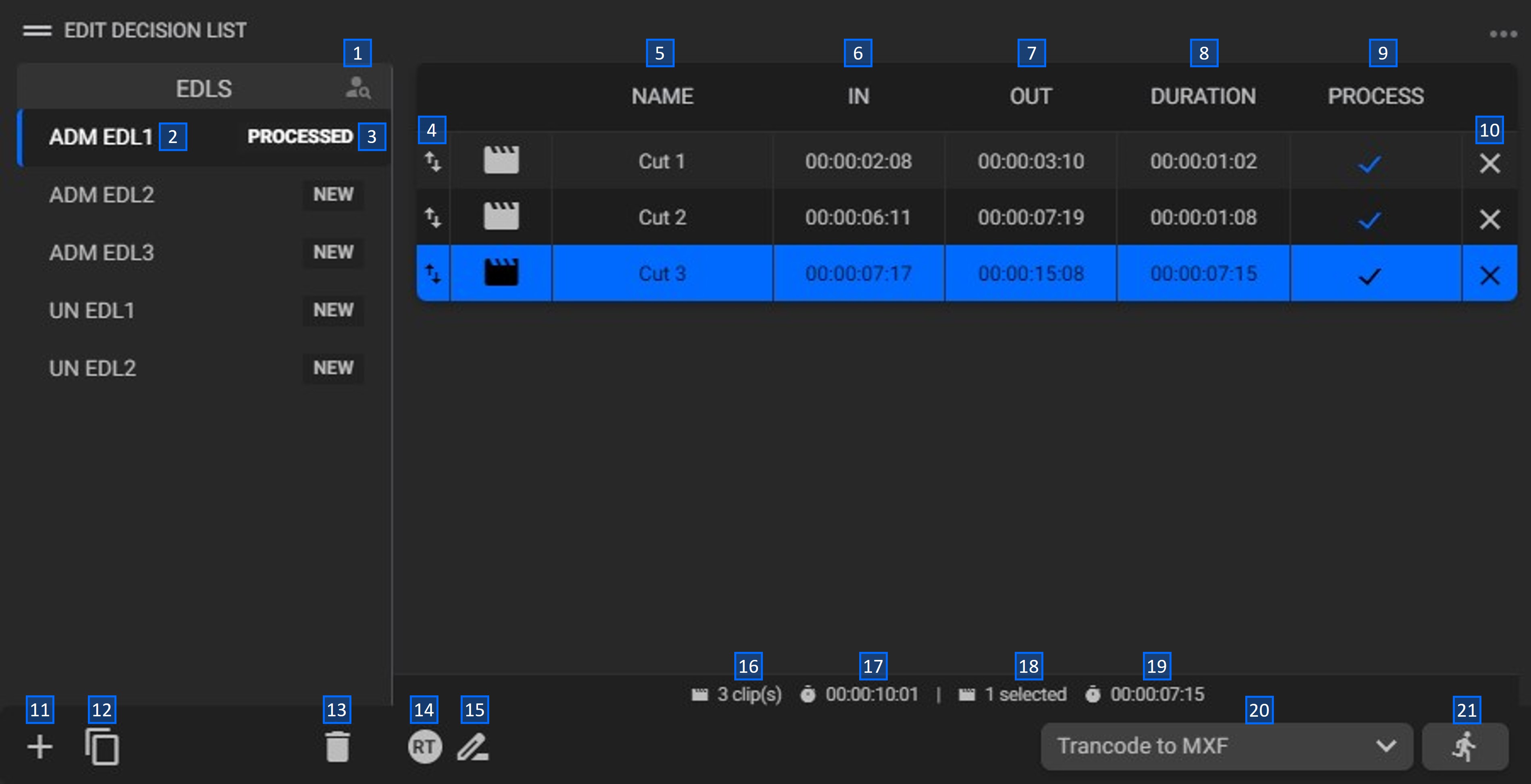
Task: Click the user search icon in EDLS header
Action: click(x=358, y=89)
